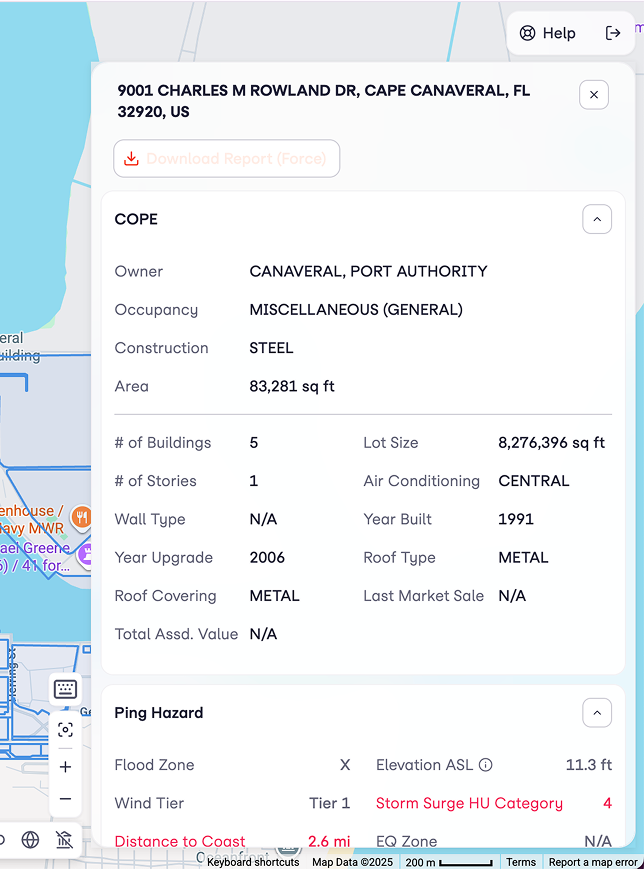Click the purple landmark map marker
The image size is (644, 869).
(x=86, y=553)
